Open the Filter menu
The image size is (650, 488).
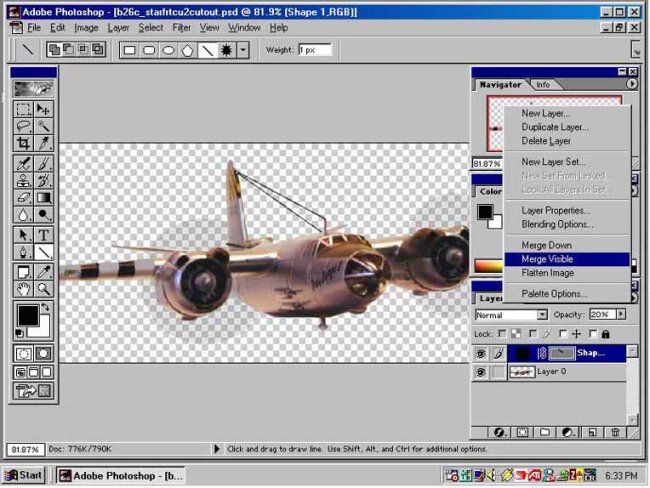point(181,28)
